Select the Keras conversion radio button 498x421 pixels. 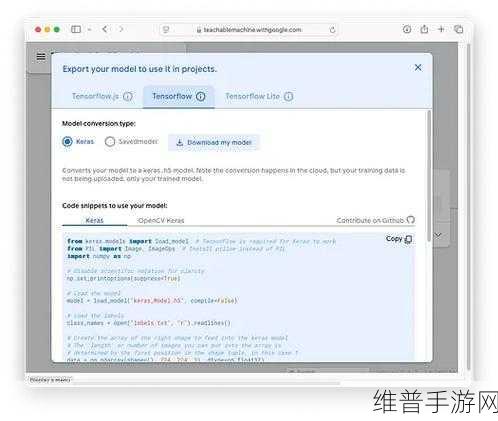click(67, 142)
